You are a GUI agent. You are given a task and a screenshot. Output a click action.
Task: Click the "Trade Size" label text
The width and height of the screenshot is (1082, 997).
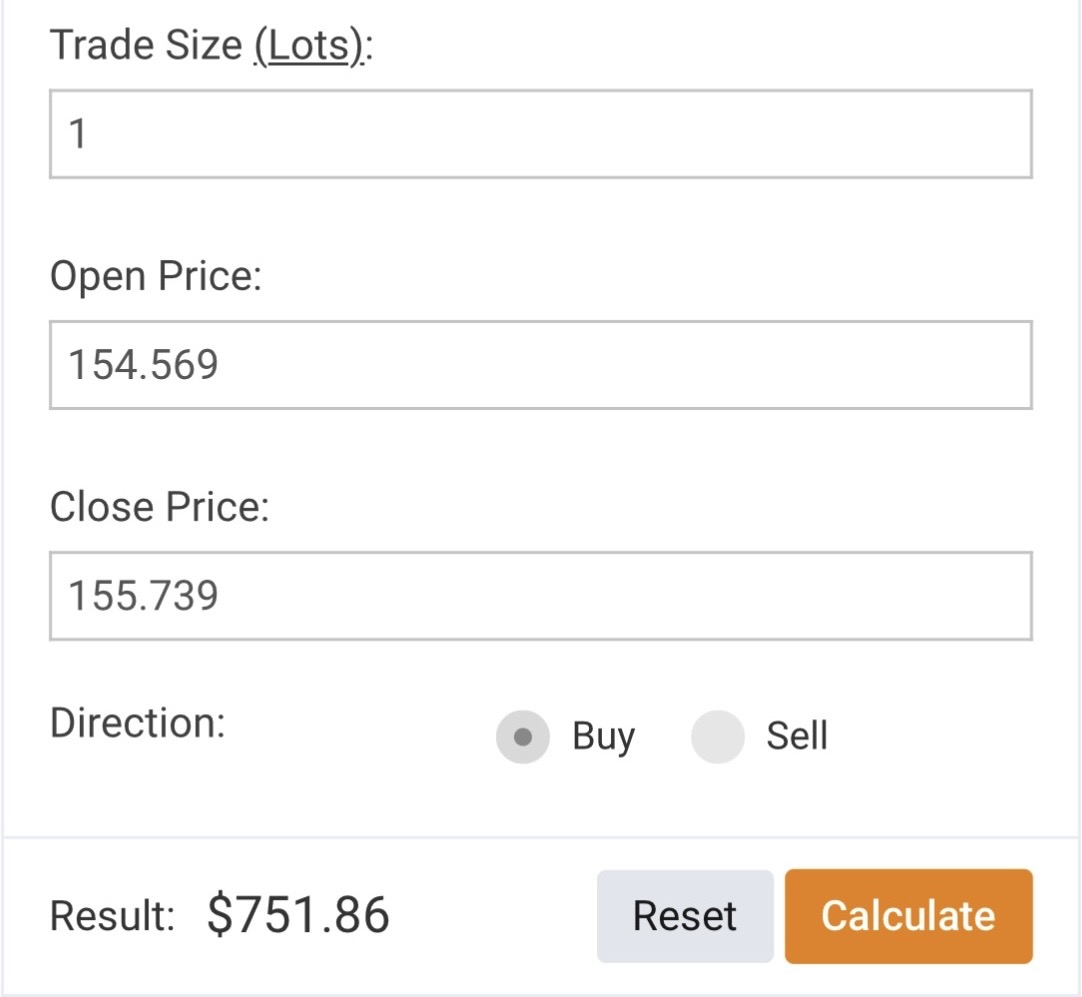click(146, 46)
